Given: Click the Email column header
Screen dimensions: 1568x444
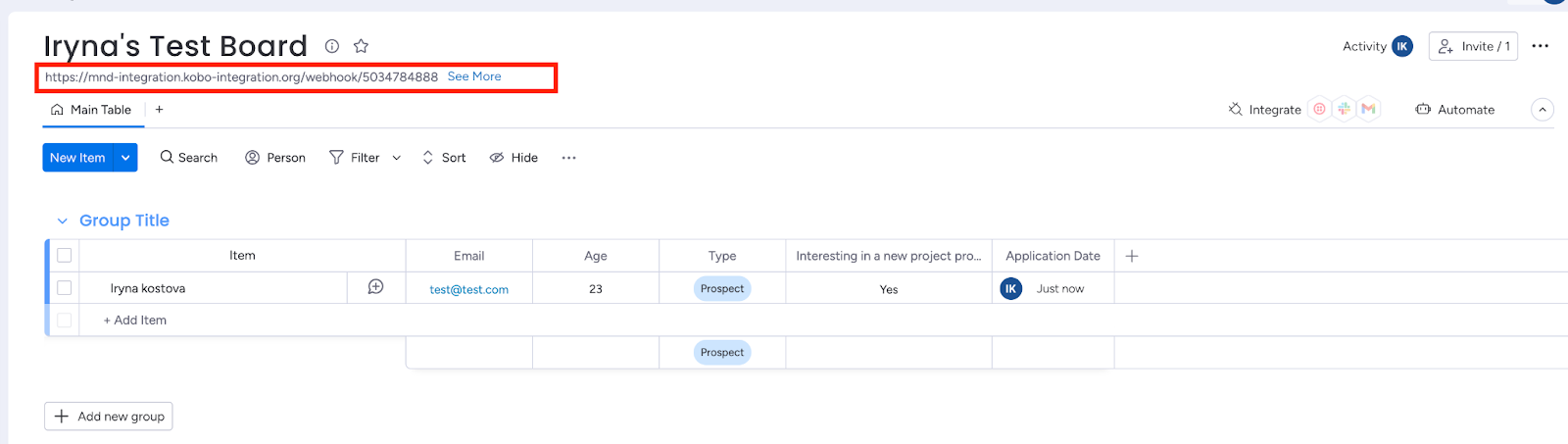Looking at the screenshot, I should click(x=469, y=256).
